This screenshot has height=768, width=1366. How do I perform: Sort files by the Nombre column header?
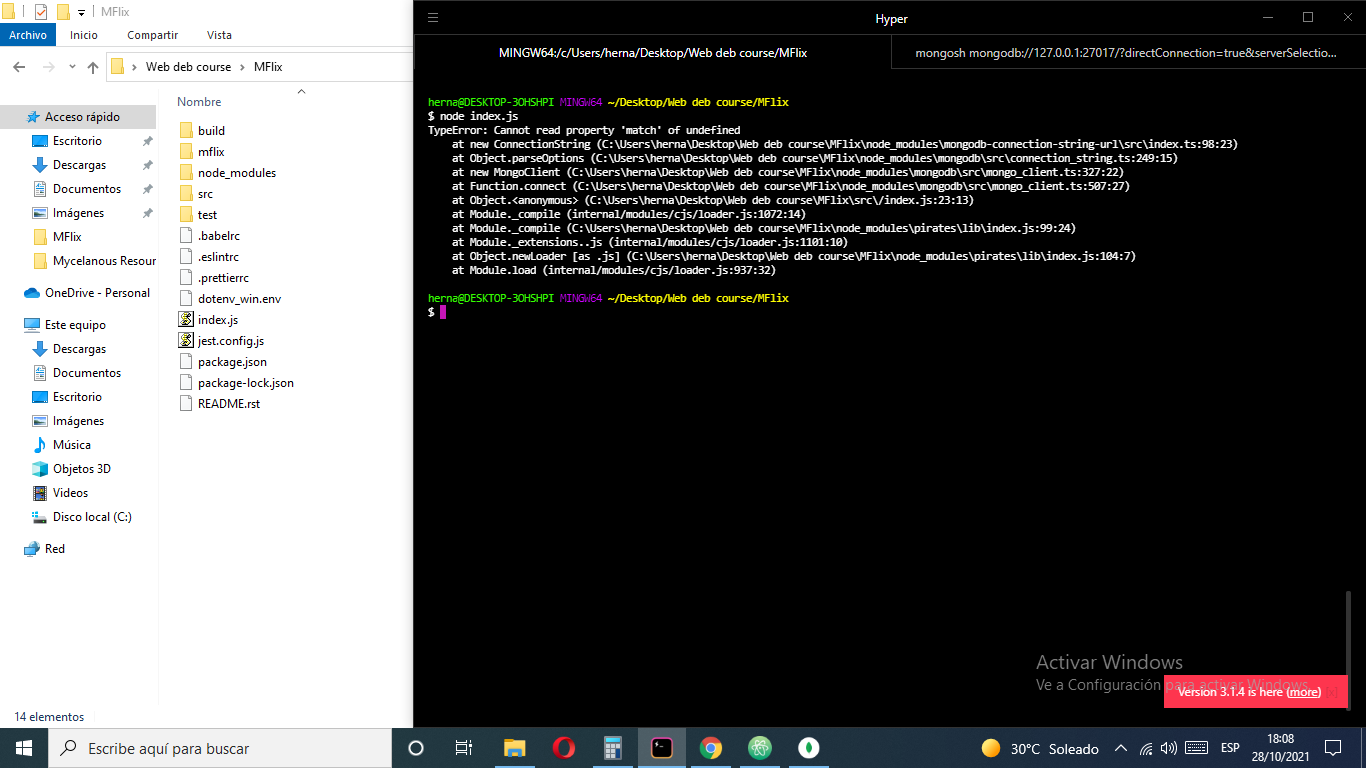pyautogui.click(x=199, y=102)
